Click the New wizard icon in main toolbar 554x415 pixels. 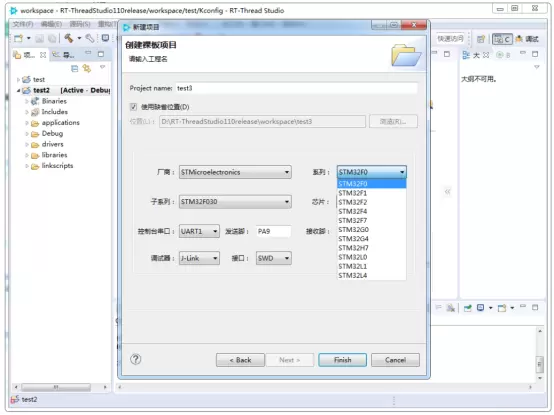[x=18, y=38]
